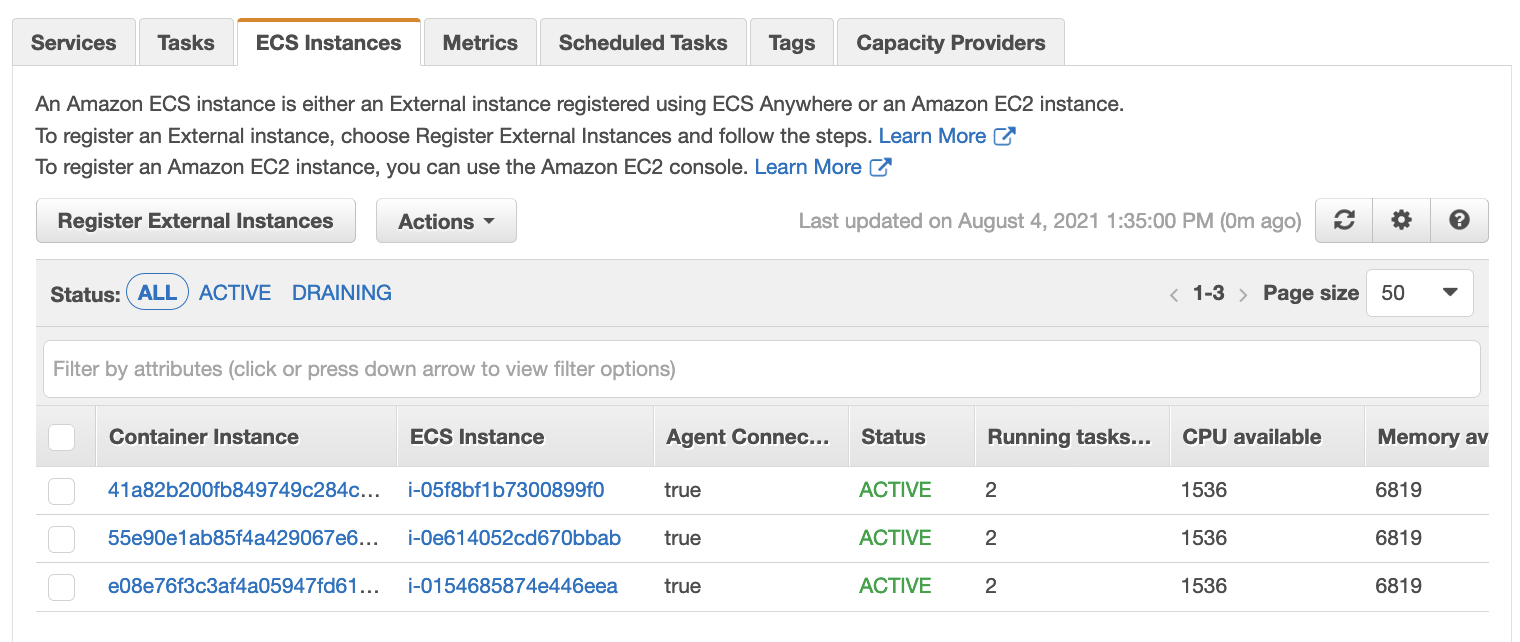Switch to the Services tab
Screen dimensions: 1520x642
pos(74,43)
